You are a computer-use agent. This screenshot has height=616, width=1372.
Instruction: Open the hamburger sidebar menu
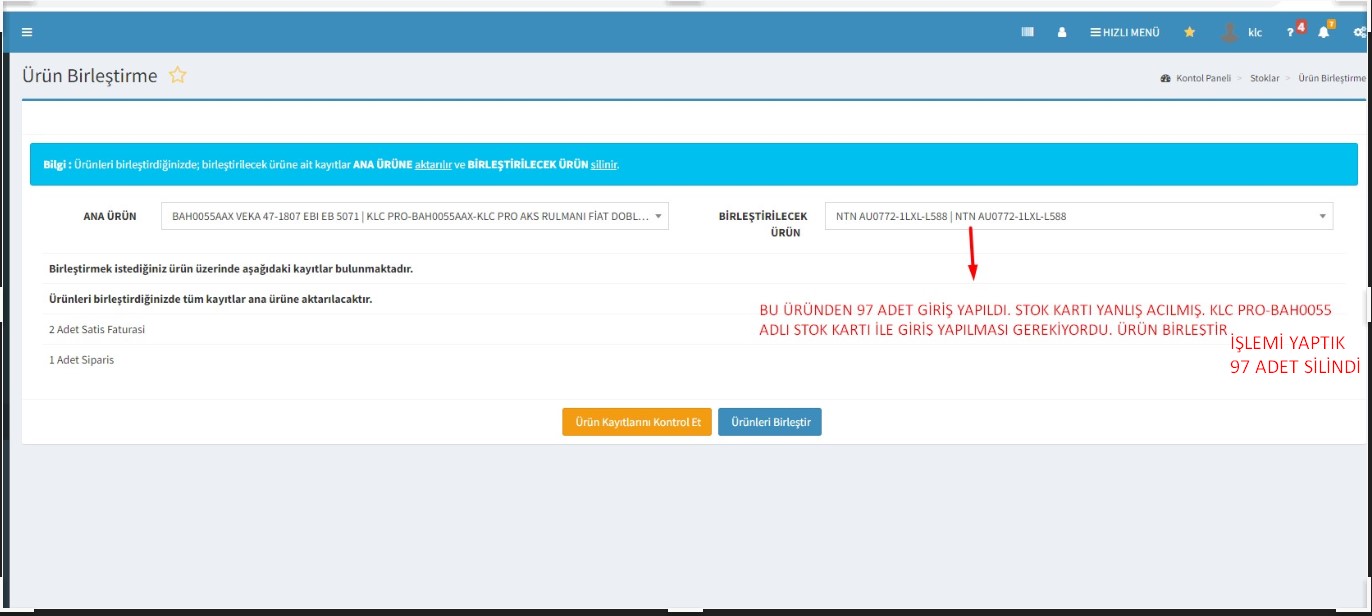click(x=27, y=32)
